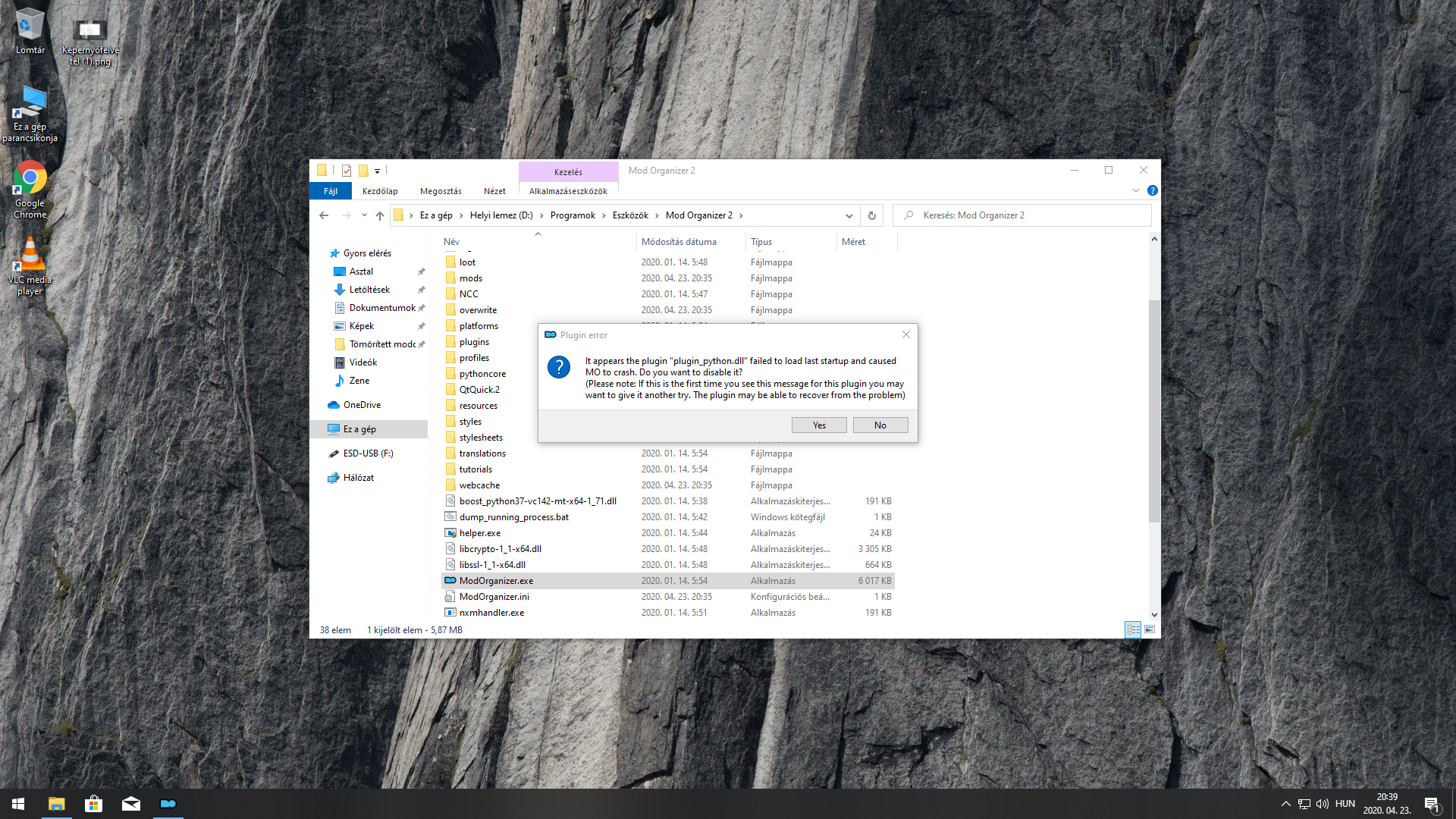The height and width of the screenshot is (819, 1456).
Task: Select the Google Chrome desktop icon
Action: 30,190
